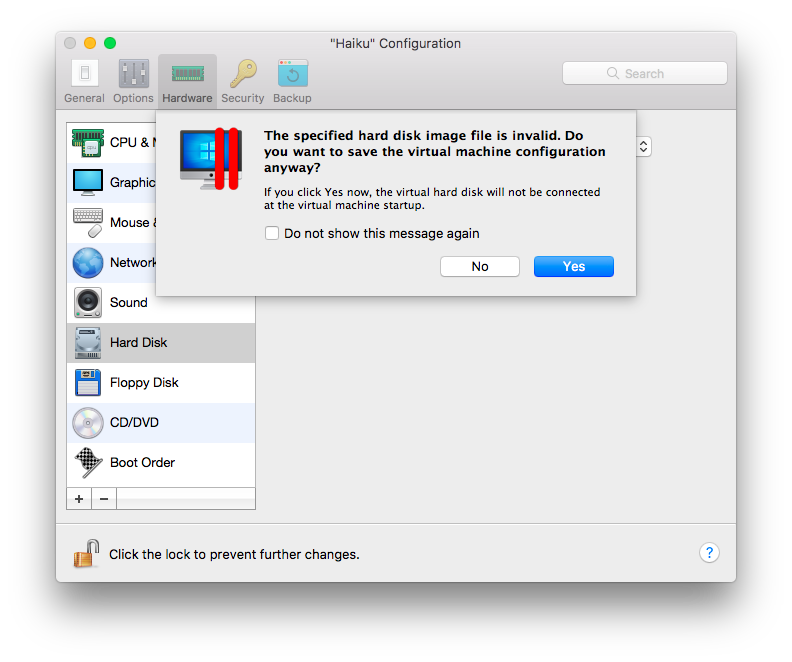
Task: Click the No button
Action: [x=480, y=266]
